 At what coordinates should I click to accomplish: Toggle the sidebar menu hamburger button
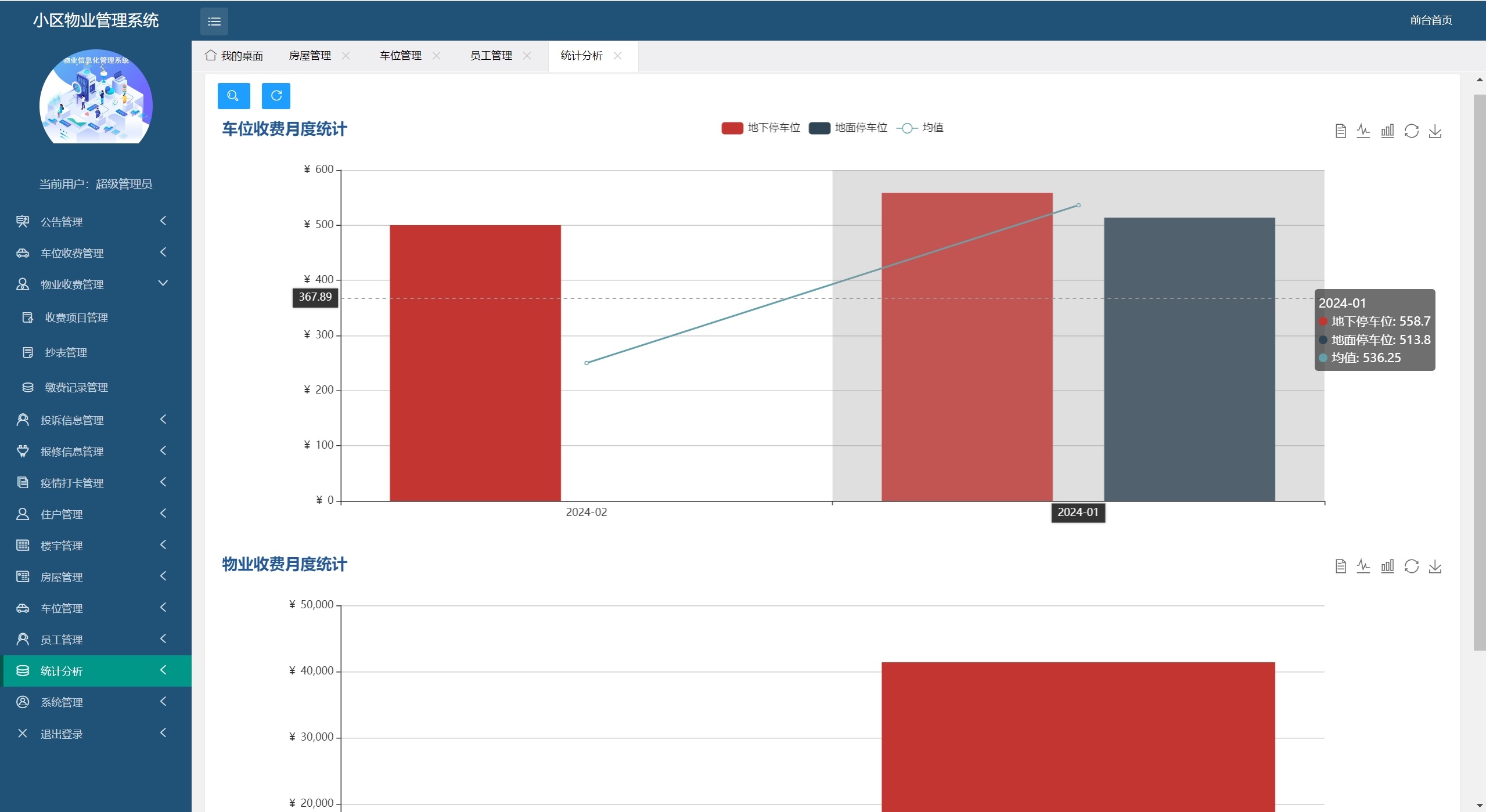click(x=214, y=21)
